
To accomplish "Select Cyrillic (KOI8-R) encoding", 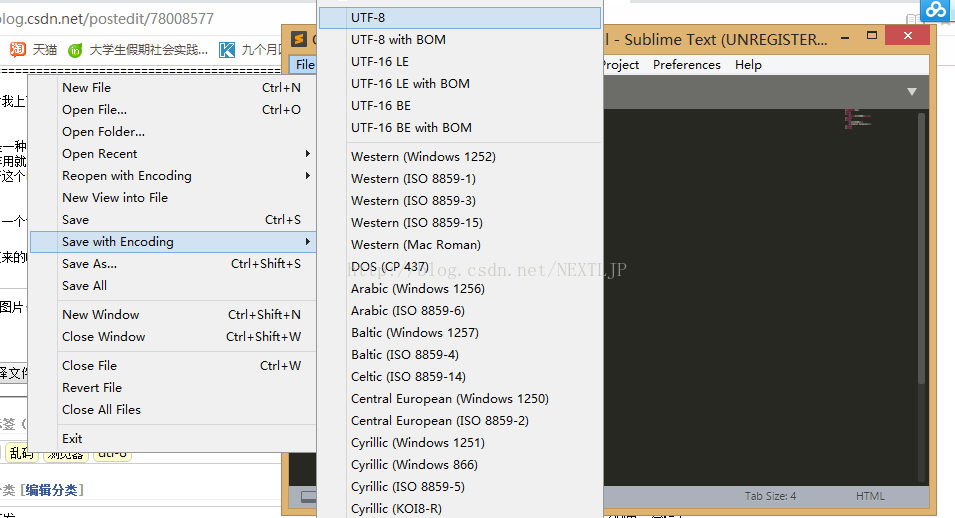I will click(460, 508).
